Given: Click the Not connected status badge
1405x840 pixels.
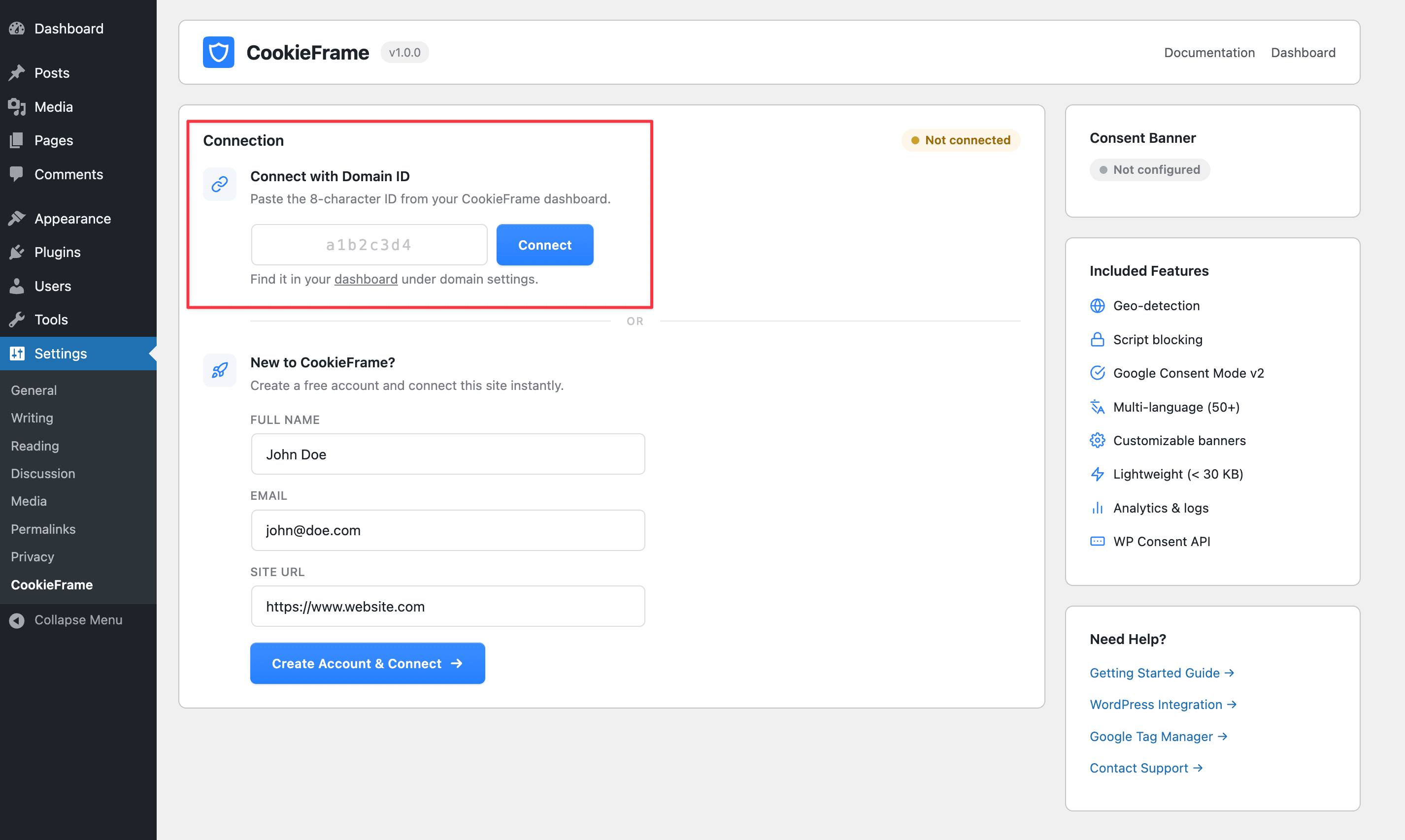Looking at the screenshot, I should coord(961,140).
